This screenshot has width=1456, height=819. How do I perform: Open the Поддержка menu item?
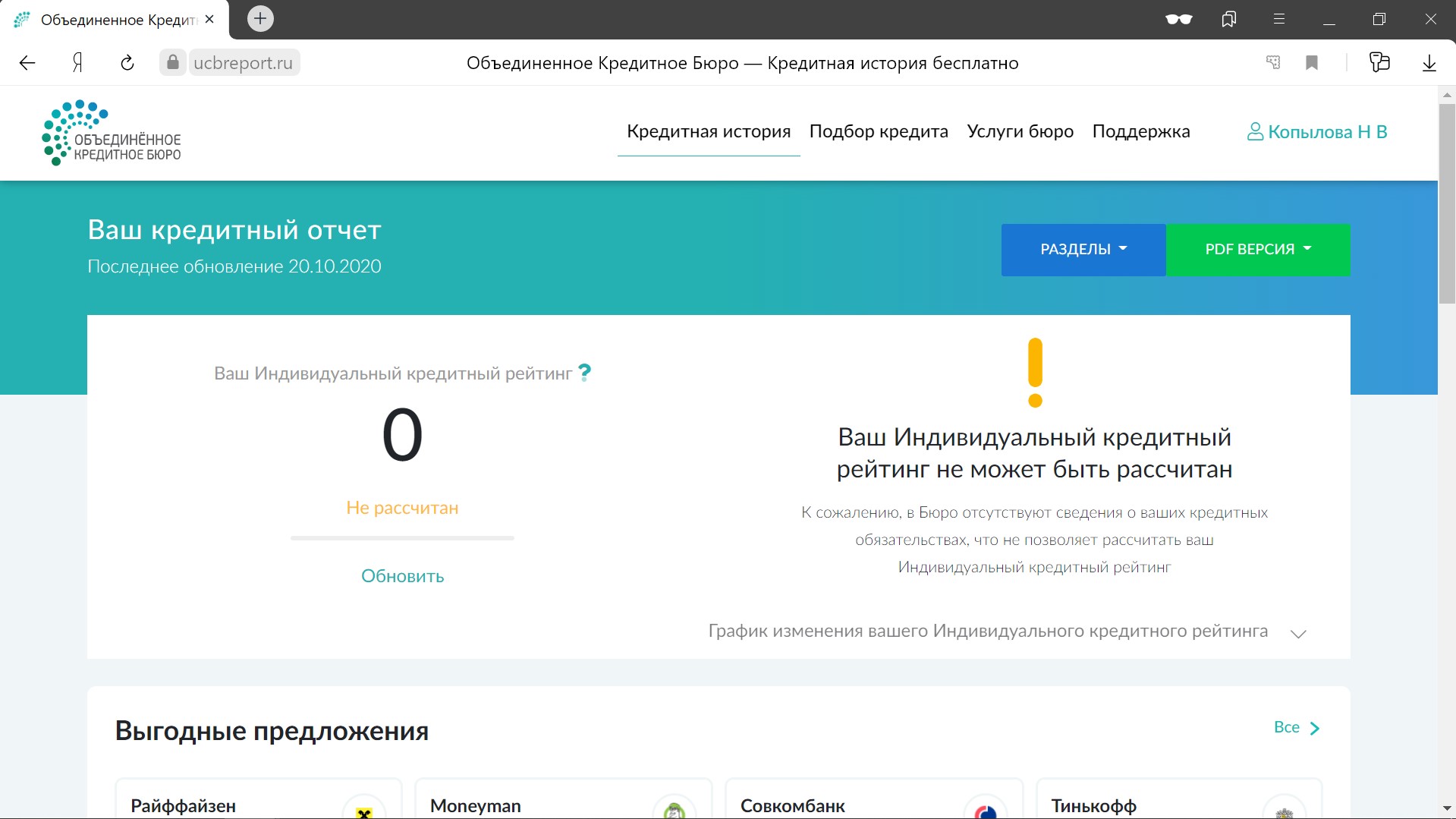(1141, 131)
